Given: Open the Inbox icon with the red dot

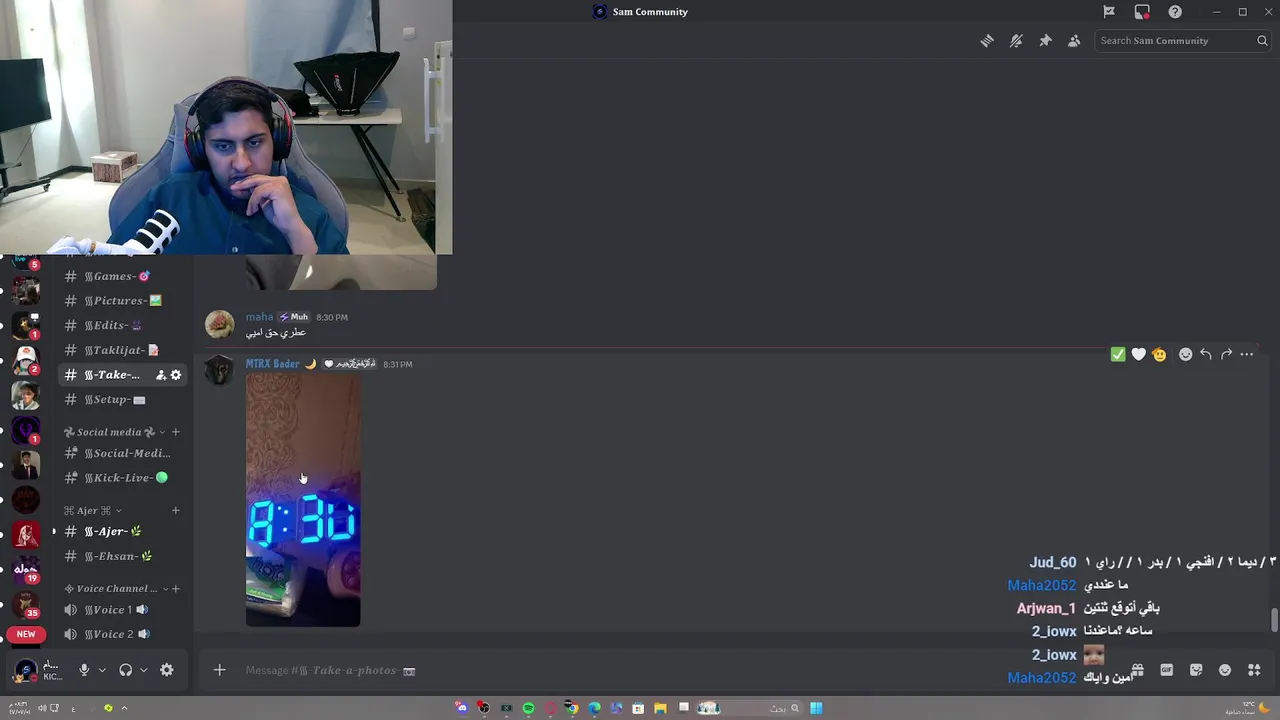Looking at the screenshot, I should 1142,12.
